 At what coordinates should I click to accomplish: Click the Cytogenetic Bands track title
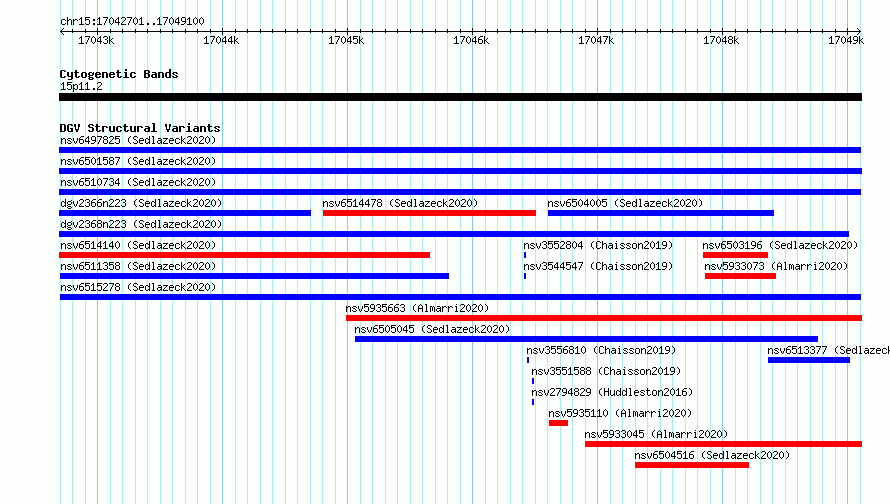(119, 74)
